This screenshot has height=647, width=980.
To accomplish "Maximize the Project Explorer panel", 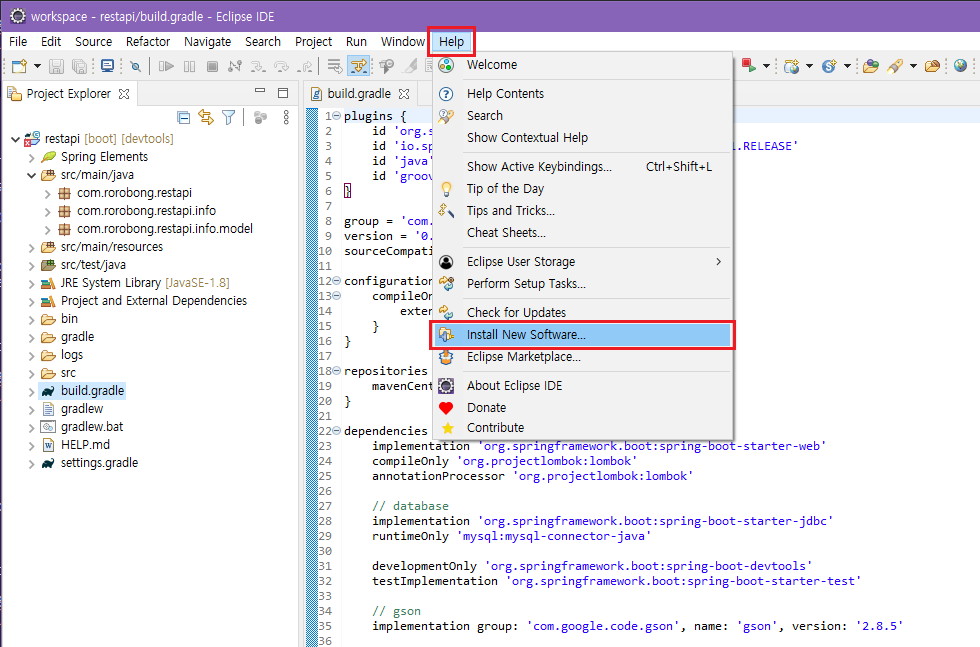I will (283, 93).
